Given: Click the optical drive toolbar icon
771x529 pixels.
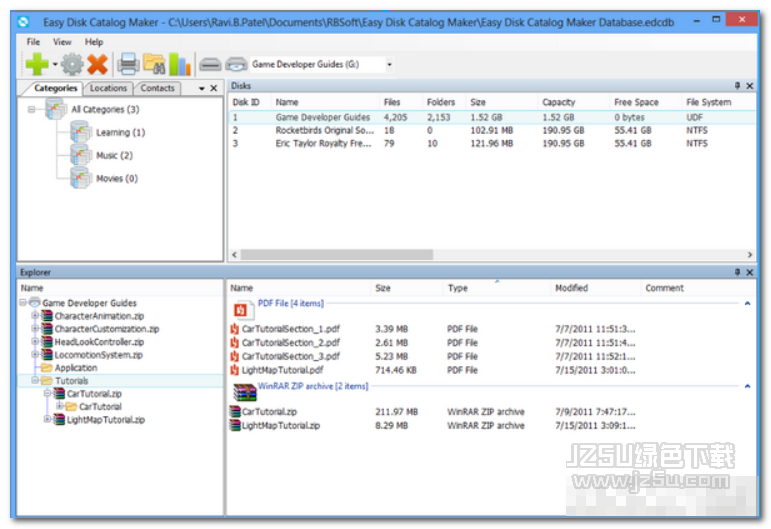Looking at the screenshot, I should pyautogui.click(x=236, y=64).
